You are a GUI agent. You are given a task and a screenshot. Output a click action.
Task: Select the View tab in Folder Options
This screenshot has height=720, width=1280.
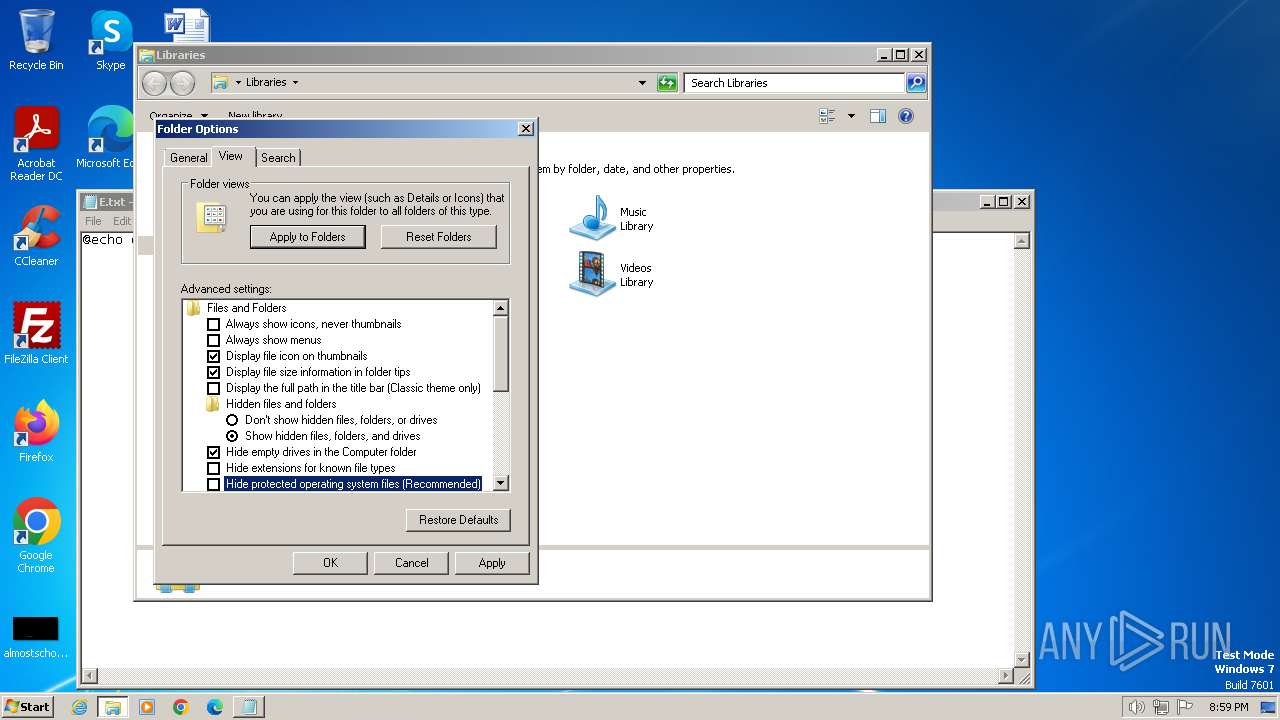click(x=231, y=156)
